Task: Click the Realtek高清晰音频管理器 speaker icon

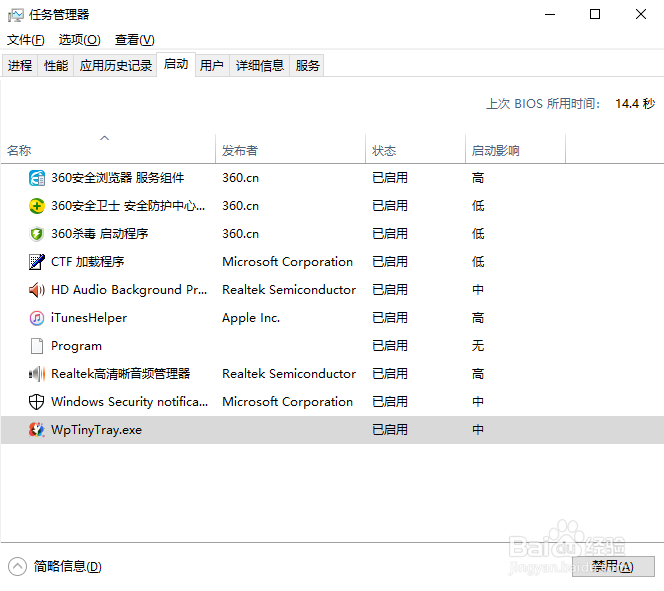Action: (x=37, y=374)
